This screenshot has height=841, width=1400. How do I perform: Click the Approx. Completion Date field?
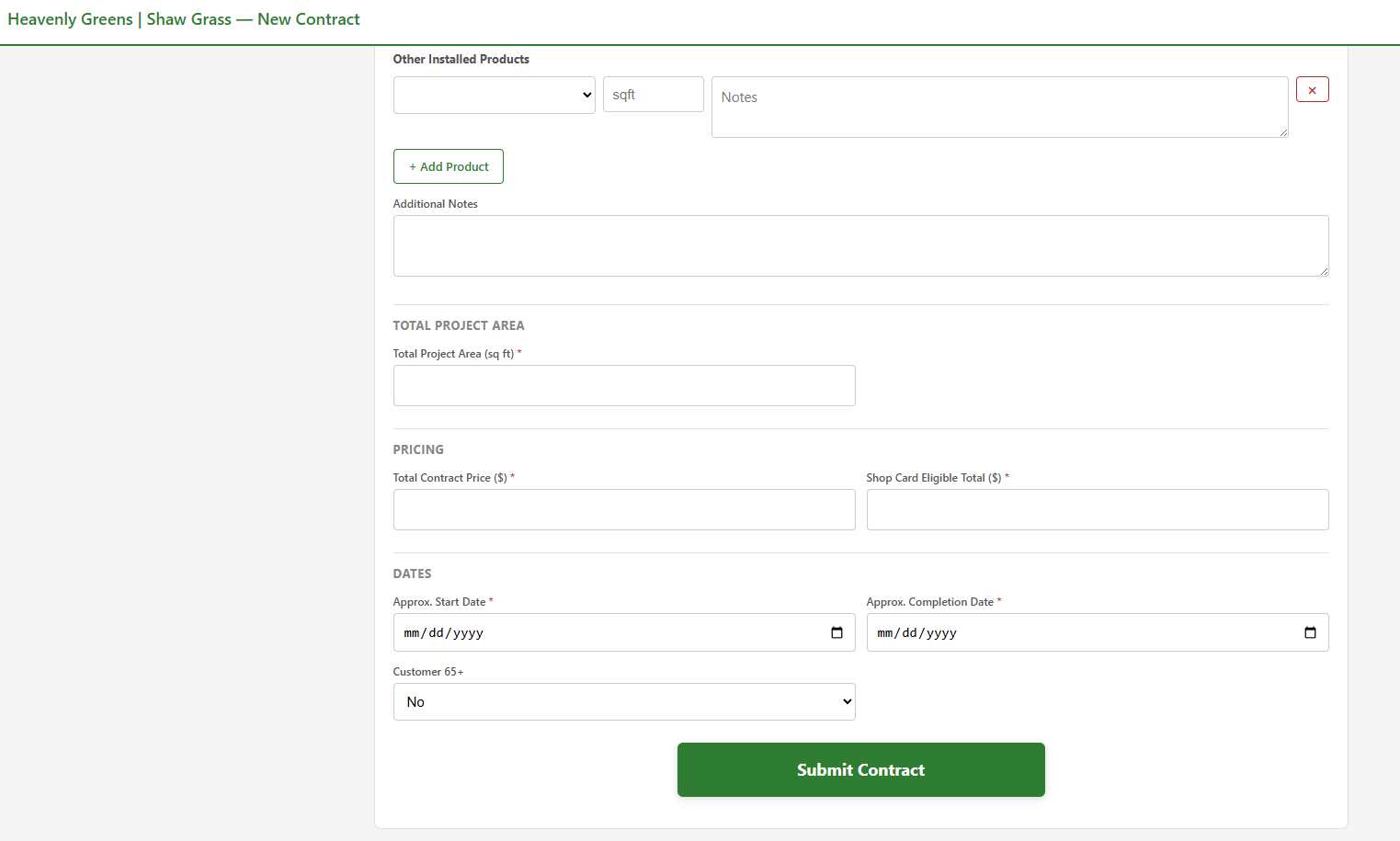(1098, 632)
